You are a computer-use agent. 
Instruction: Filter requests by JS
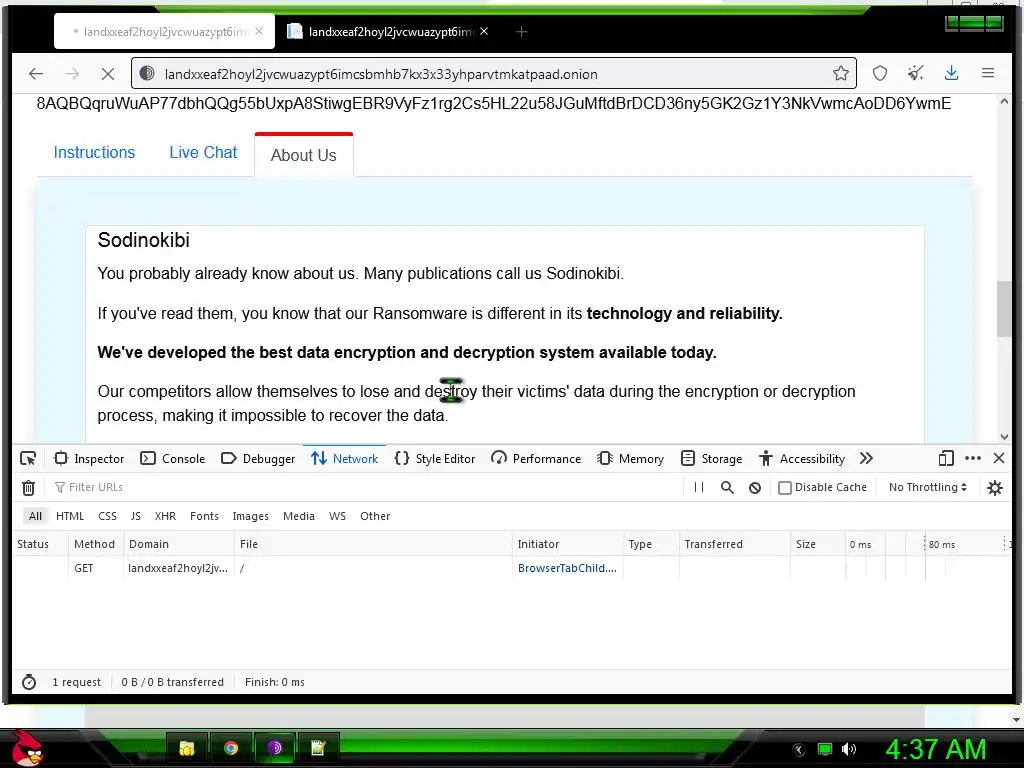coord(136,516)
